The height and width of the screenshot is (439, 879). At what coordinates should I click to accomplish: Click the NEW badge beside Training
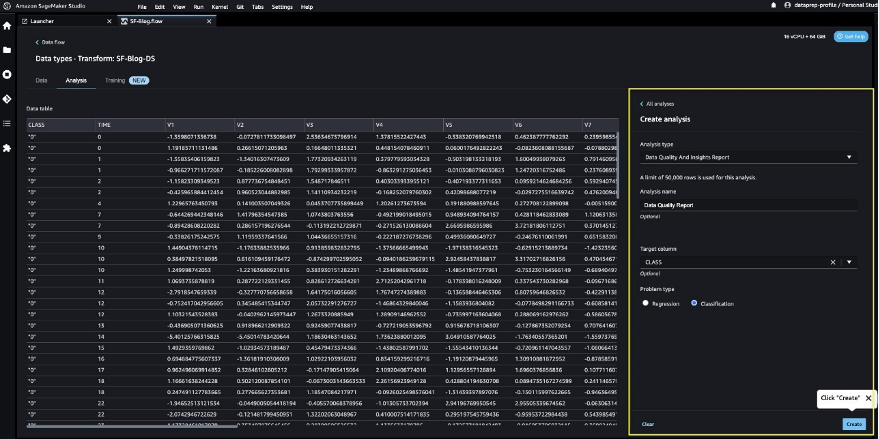coord(139,80)
